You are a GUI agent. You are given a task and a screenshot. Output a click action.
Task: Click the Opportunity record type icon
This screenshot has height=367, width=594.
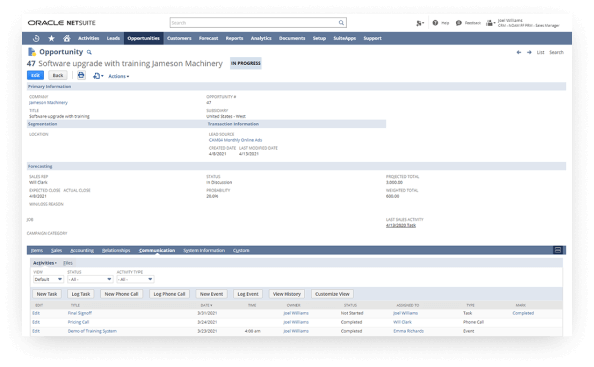click(32, 52)
